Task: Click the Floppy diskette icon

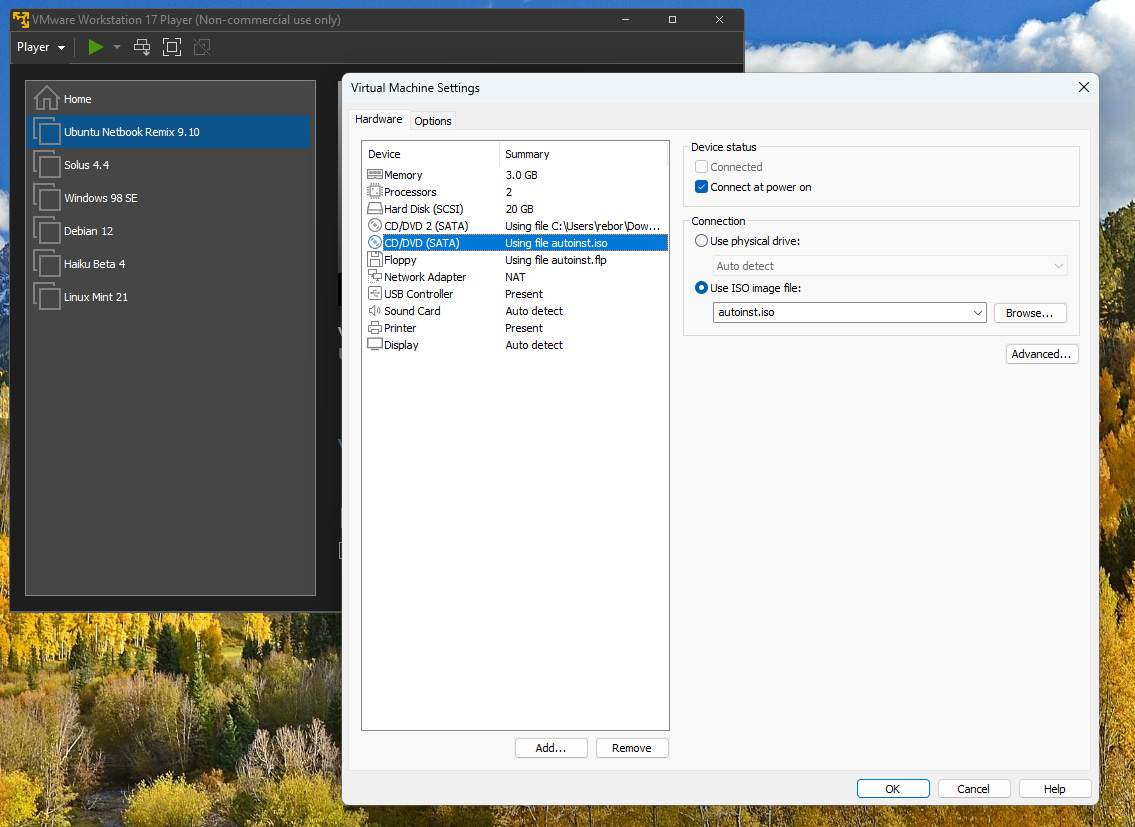Action: click(x=374, y=259)
